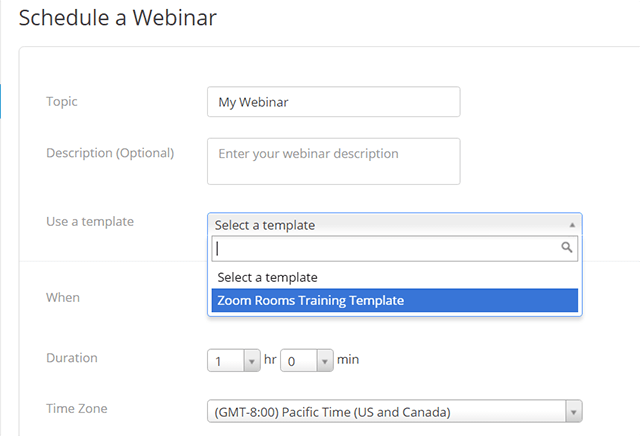Screen dimensions: 640x436
Task: Click the 'Select a template' dropdown header
Action: [385, 225]
